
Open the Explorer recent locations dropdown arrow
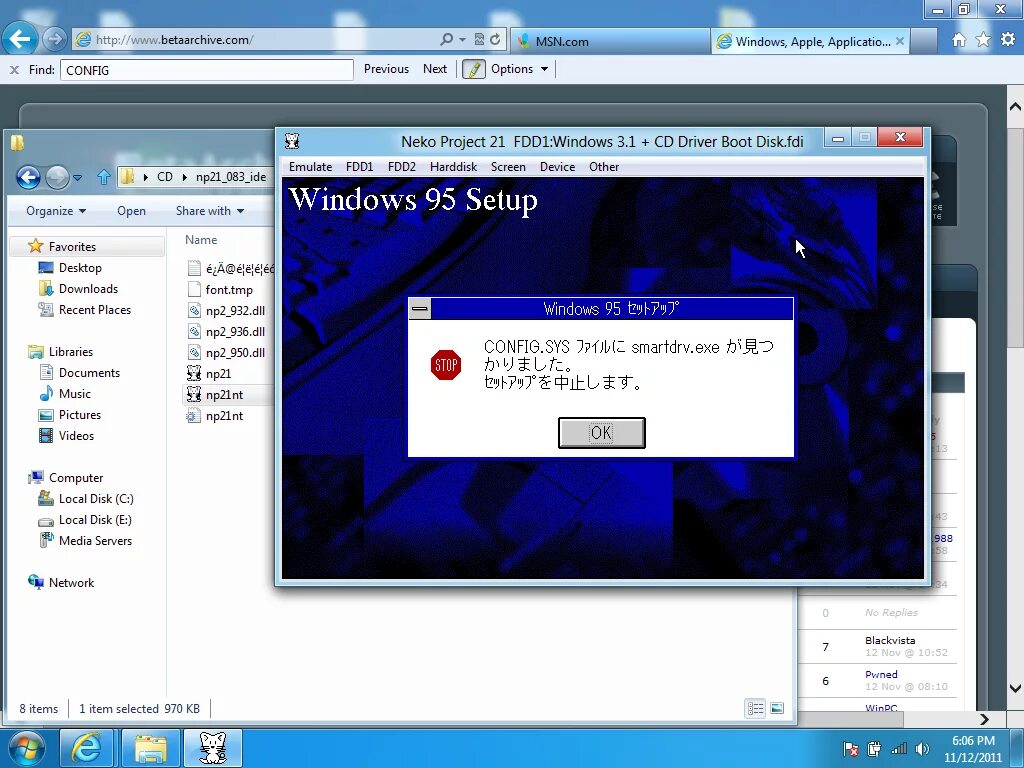(x=78, y=177)
